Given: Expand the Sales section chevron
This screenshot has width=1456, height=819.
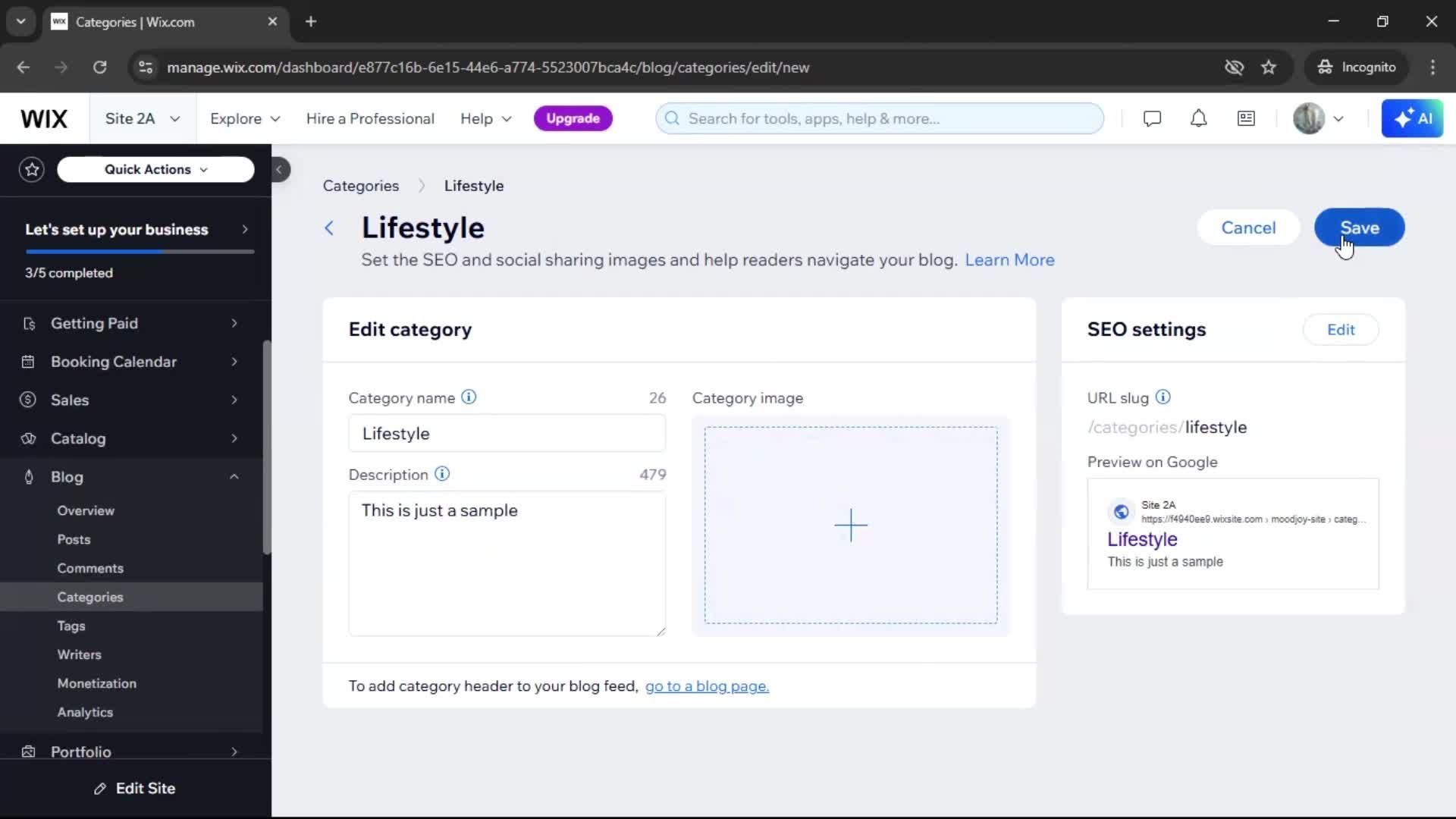Looking at the screenshot, I should [234, 400].
